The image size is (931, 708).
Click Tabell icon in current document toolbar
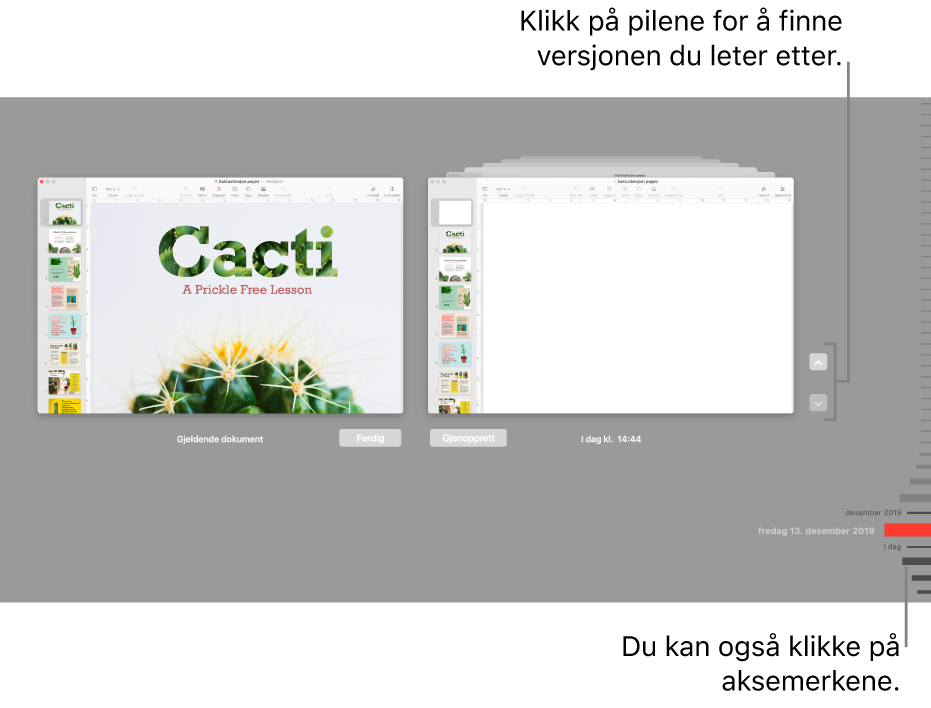[202, 191]
